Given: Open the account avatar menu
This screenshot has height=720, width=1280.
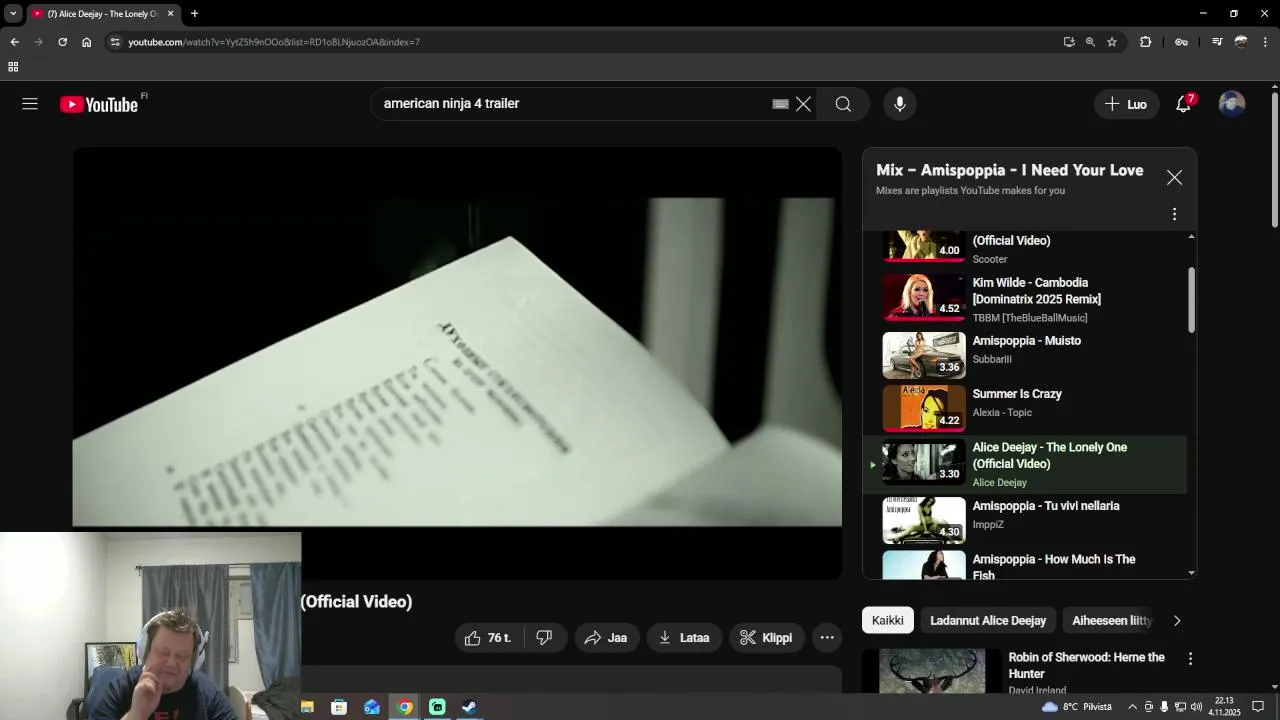Looking at the screenshot, I should pos(1232,104).
